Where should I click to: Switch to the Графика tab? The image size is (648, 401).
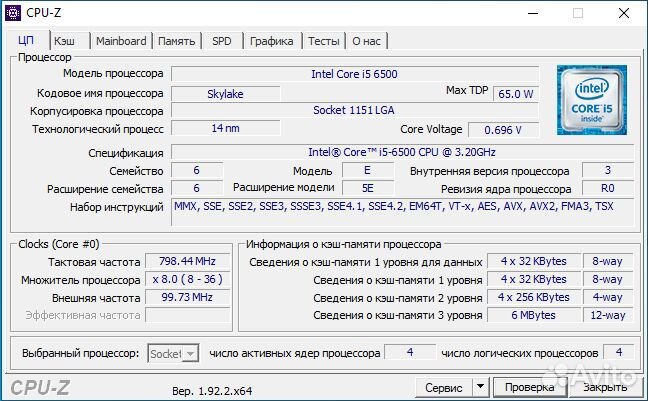coord(272,41)
